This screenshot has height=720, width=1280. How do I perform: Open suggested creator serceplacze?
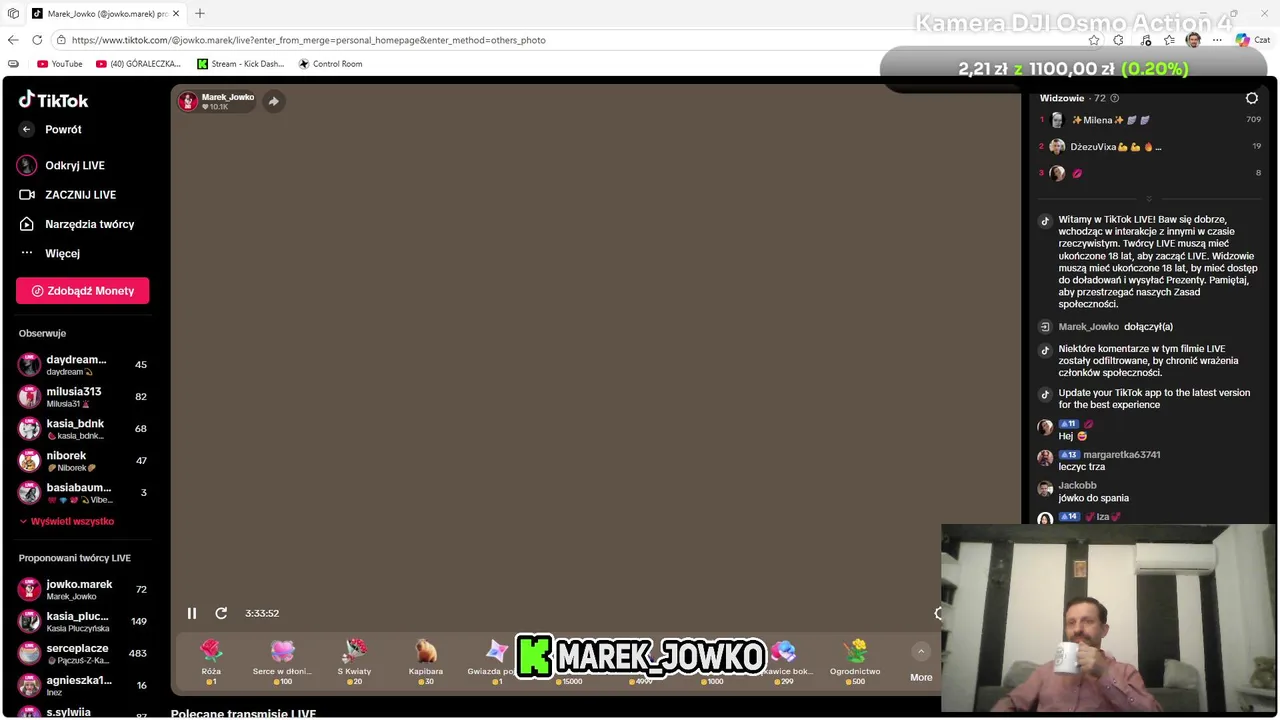point(83,654)
